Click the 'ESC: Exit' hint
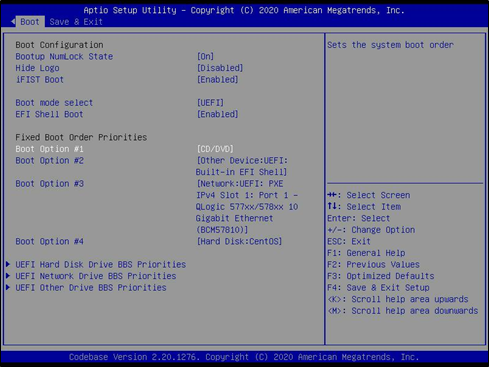This screenshot has width=489, height=367. coord(349,241)
